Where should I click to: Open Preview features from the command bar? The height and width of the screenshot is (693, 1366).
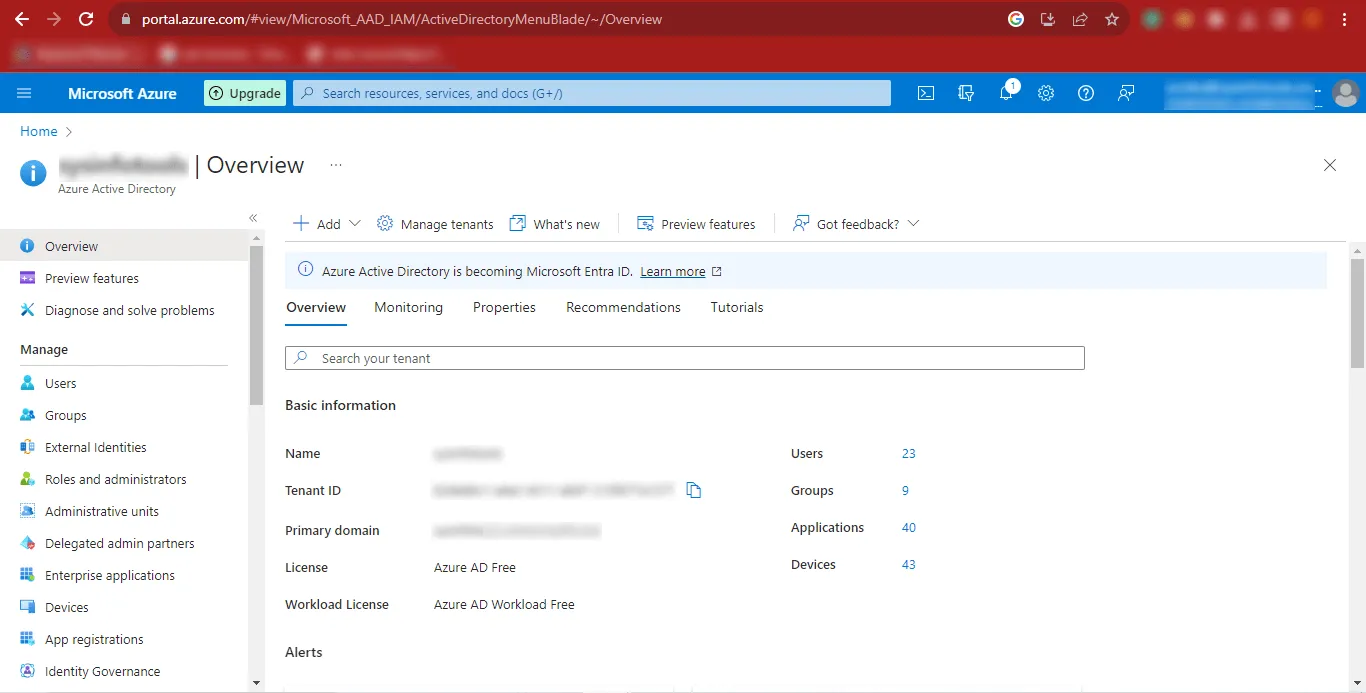click(697, 223)
